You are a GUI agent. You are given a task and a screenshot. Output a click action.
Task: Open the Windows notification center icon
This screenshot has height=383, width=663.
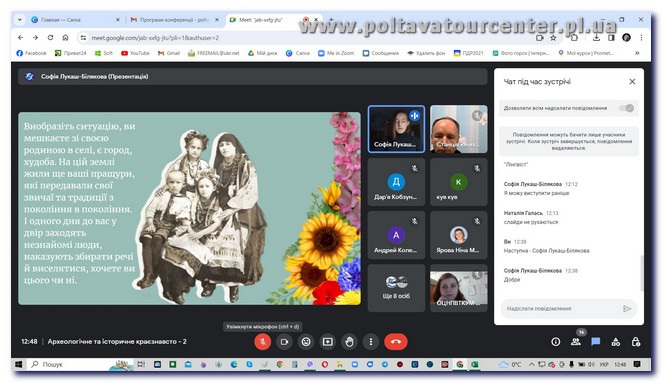(637, 364)
